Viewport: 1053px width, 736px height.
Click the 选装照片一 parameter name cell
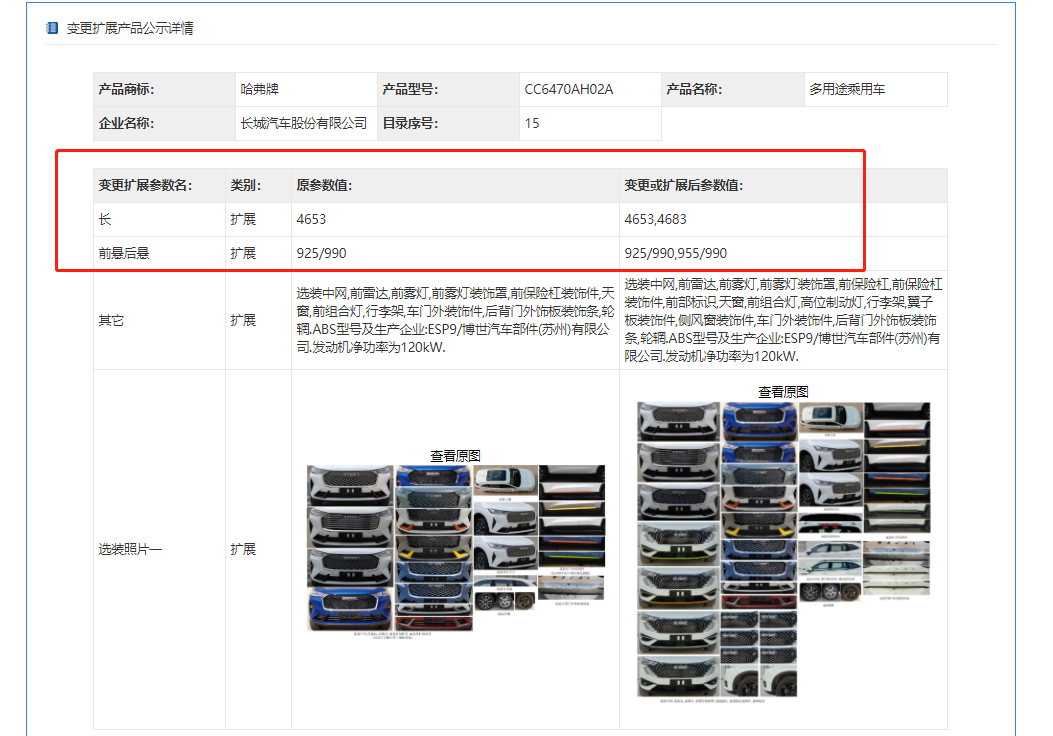click(x=159, y=549)
